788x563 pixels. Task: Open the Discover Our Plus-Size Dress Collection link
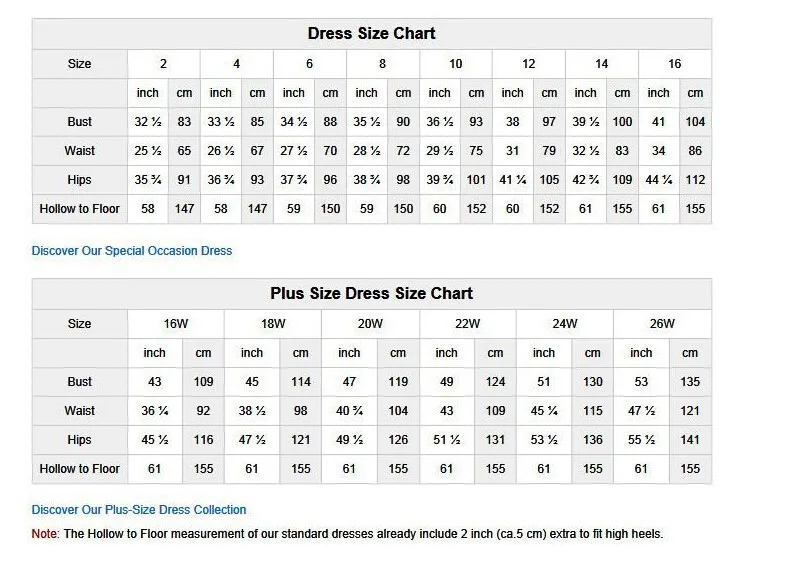[139, 510]
